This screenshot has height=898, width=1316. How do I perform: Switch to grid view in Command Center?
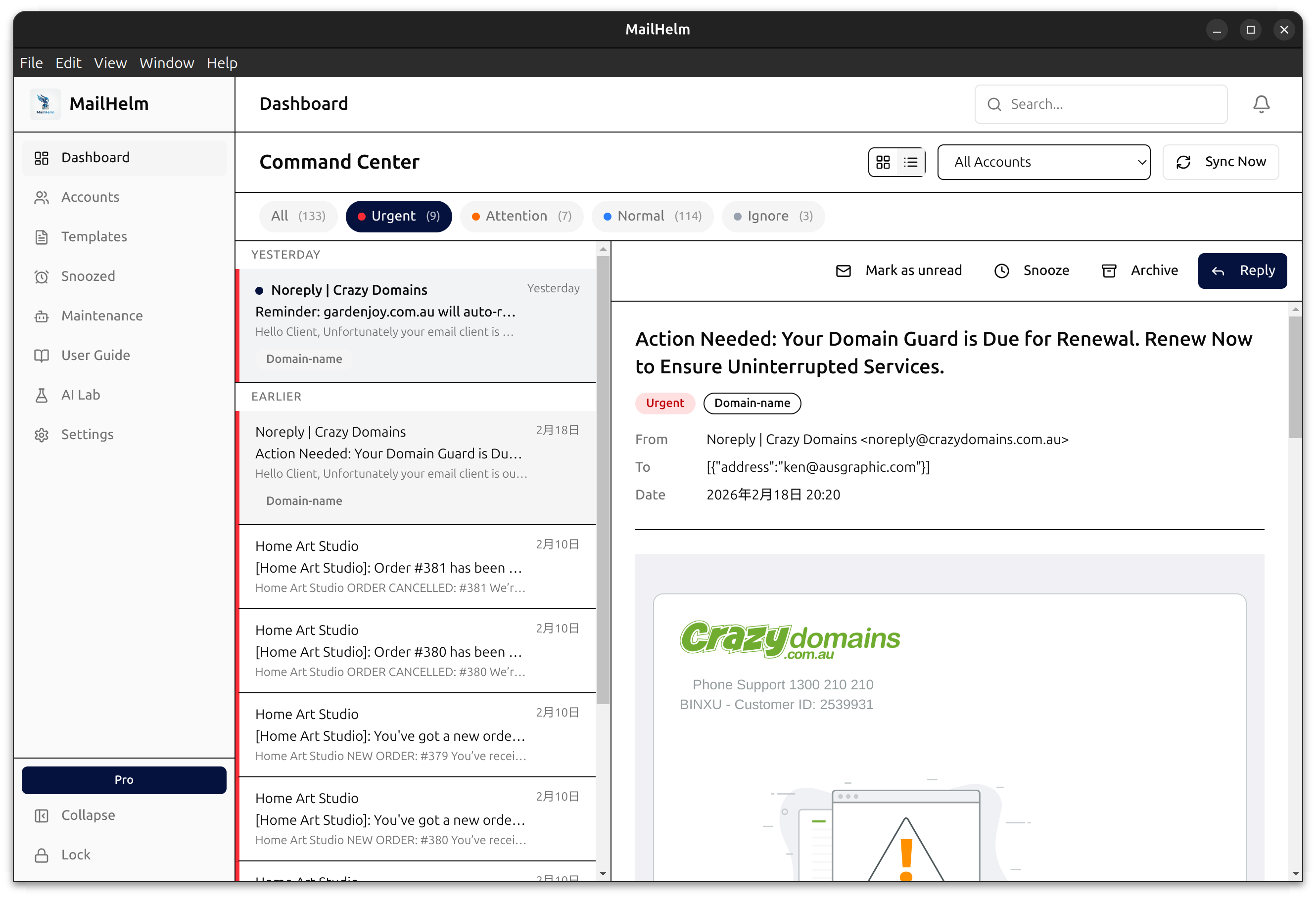883,162
